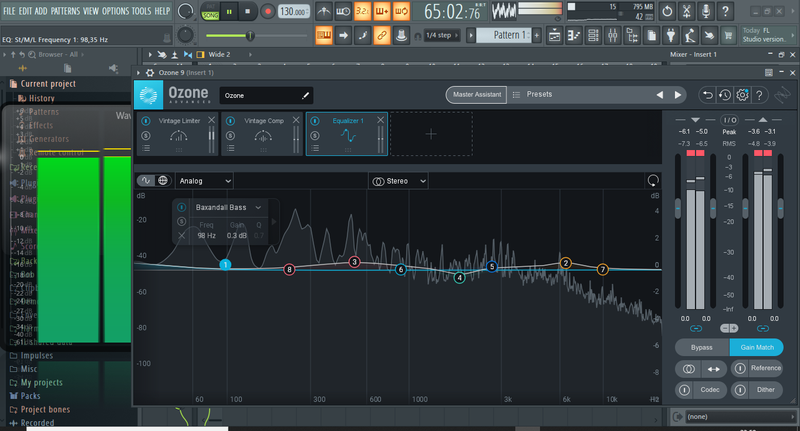800x431 pixels.
Task: Click the record button in transport
Action: (267, 11)
